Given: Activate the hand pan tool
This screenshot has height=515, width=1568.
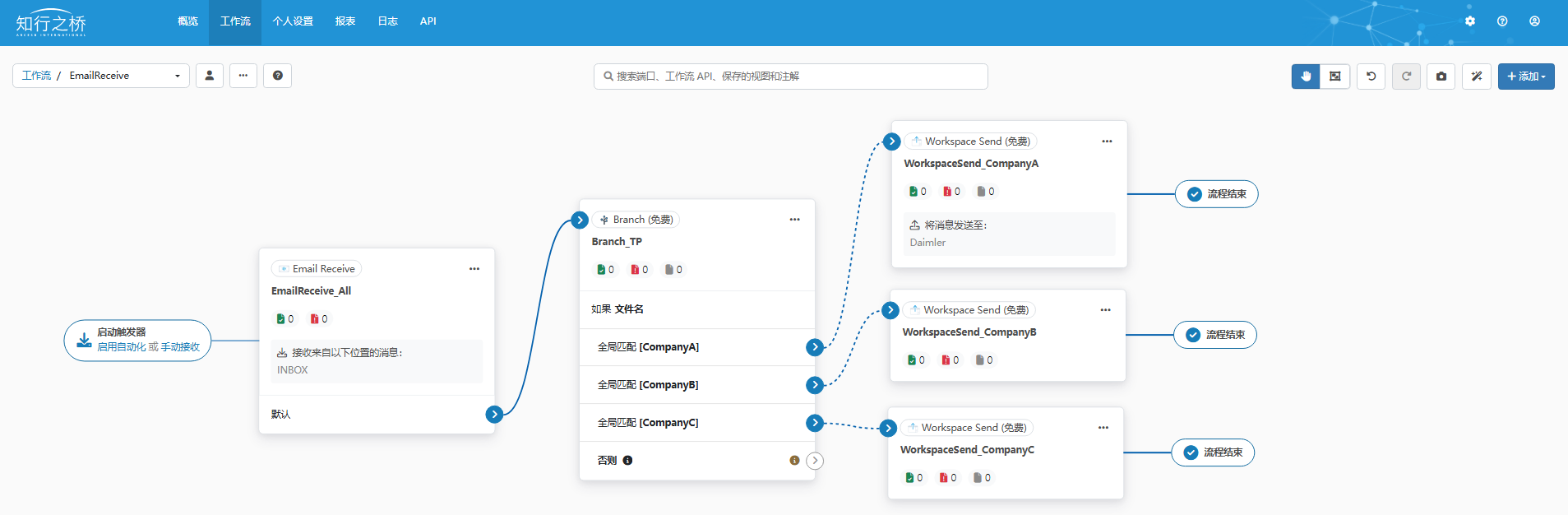Looking at the screenshot, I should tap(1305, 77).
